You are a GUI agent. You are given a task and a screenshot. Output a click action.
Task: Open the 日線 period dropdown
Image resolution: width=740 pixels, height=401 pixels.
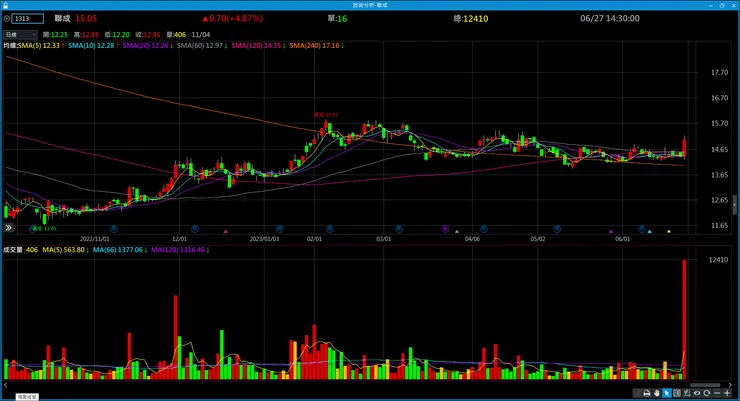pos(20,34)
